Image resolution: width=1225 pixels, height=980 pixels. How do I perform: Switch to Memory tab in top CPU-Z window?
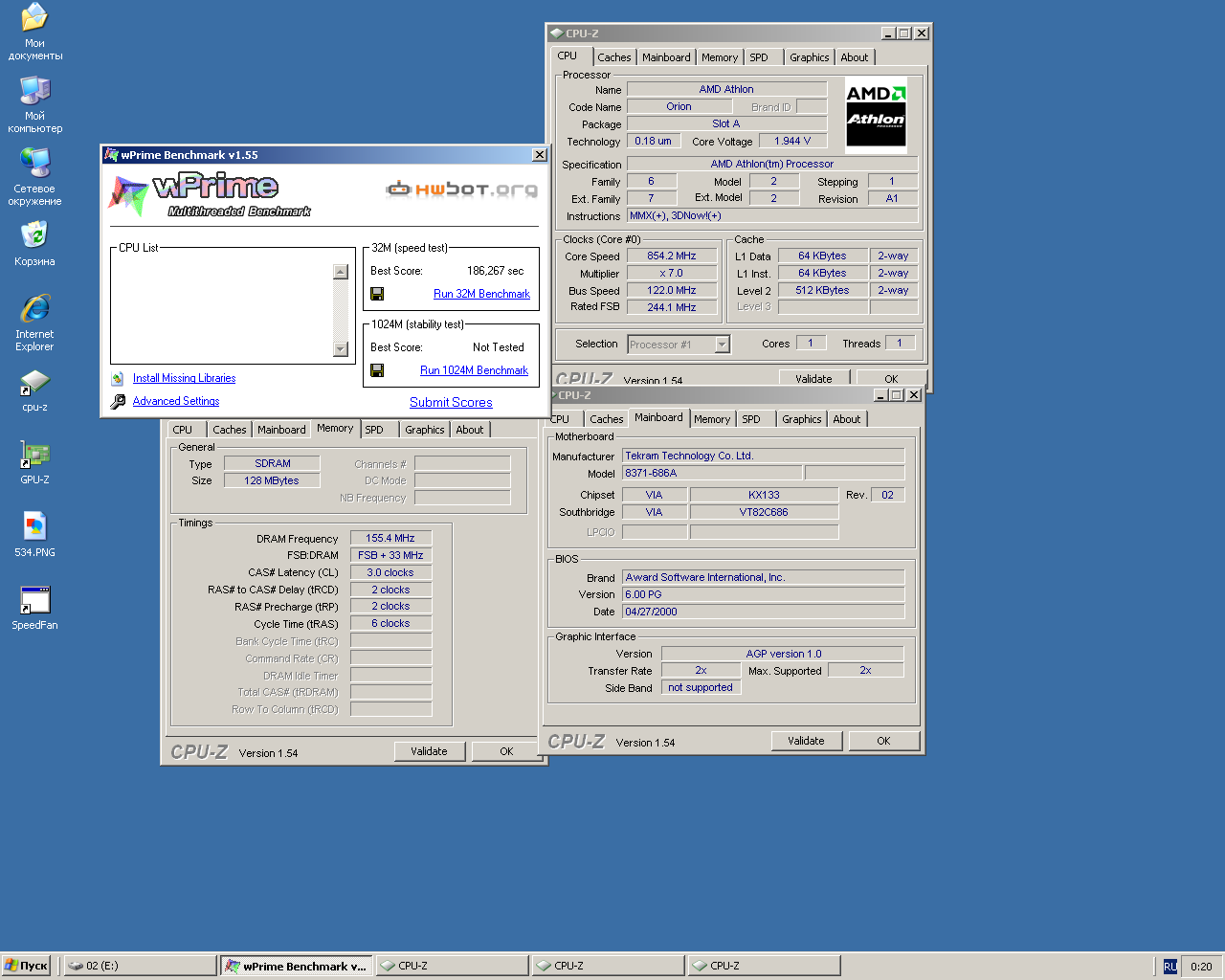pyautogui.click(x=720, y=57)
